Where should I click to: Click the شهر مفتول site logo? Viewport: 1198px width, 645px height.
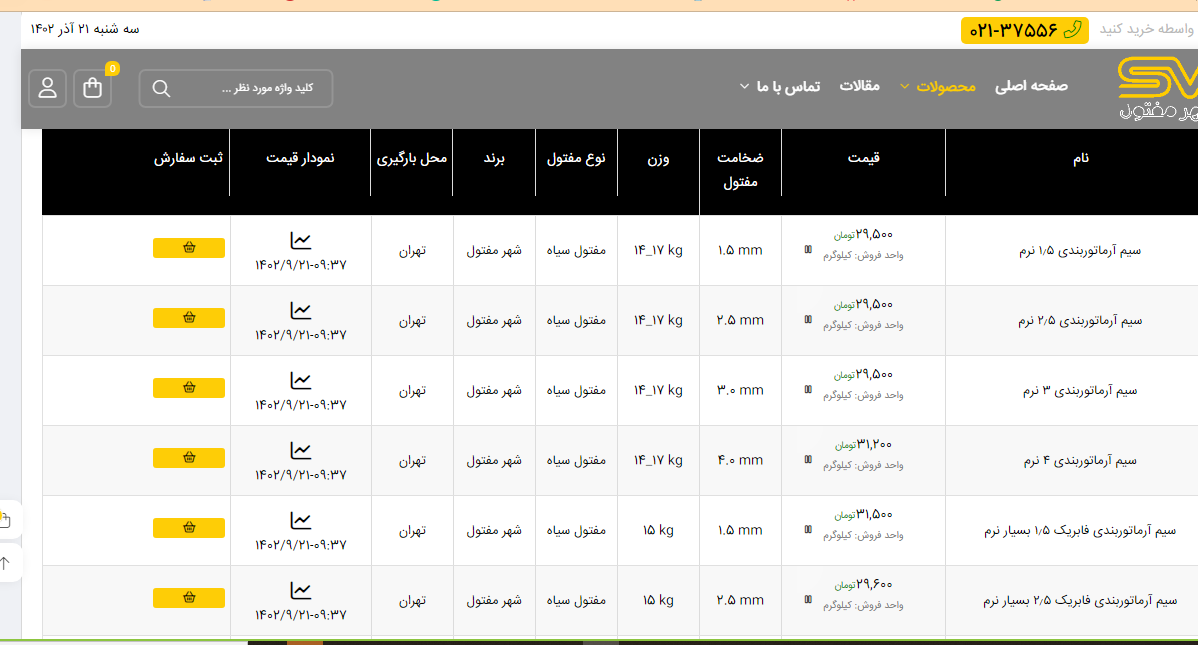1157,88
